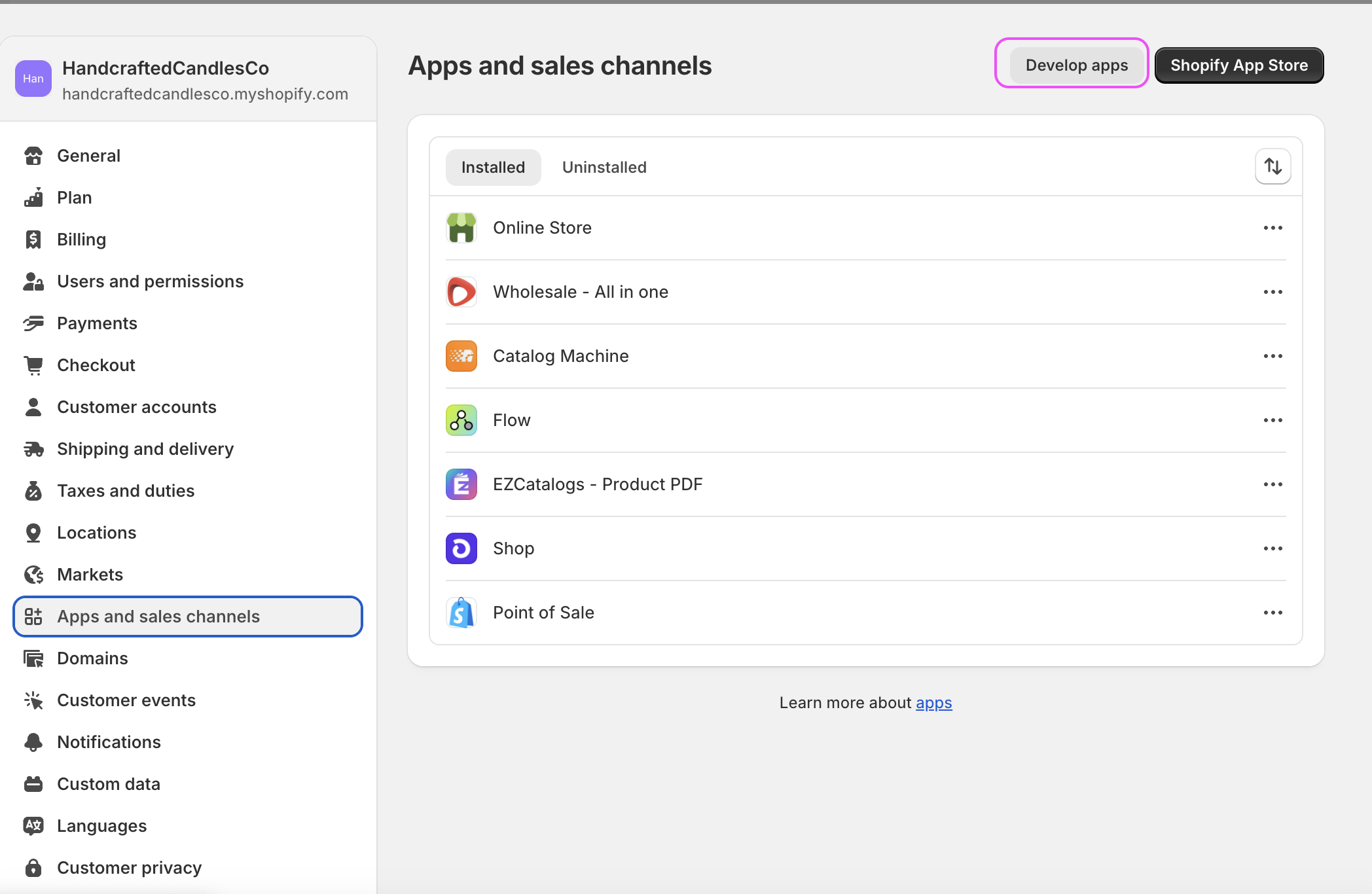
Task: Select the Installed tab
Action: 493,168
